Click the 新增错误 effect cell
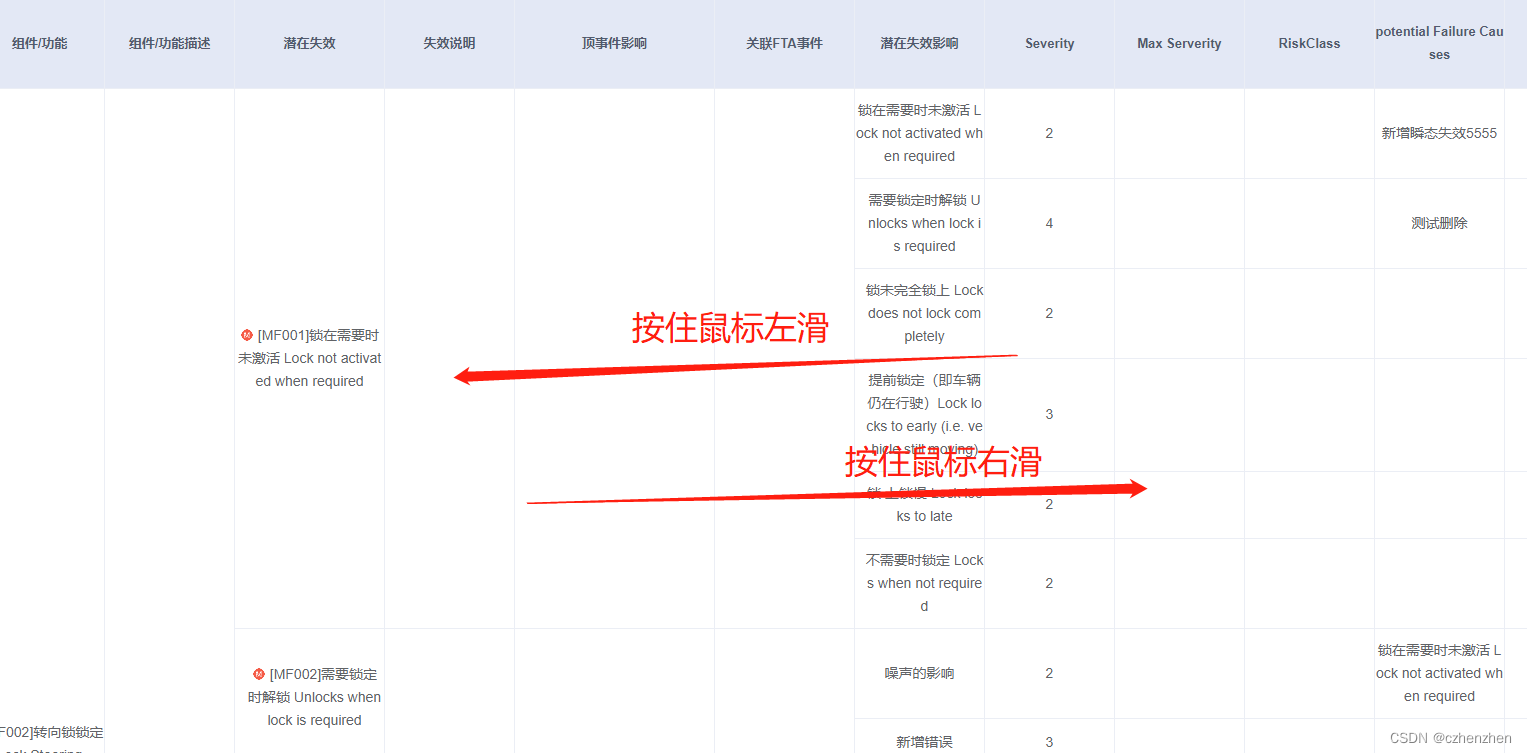1527x753 pixels. [920, 737]
